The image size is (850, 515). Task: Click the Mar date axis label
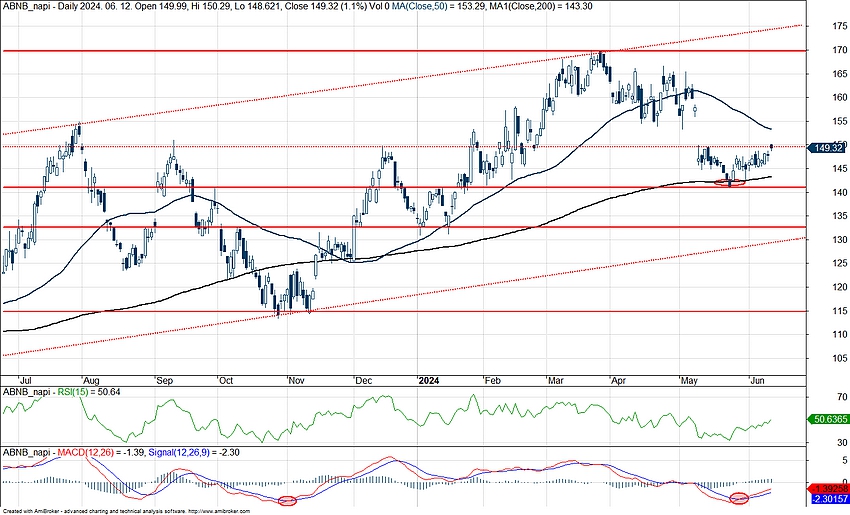556,381
